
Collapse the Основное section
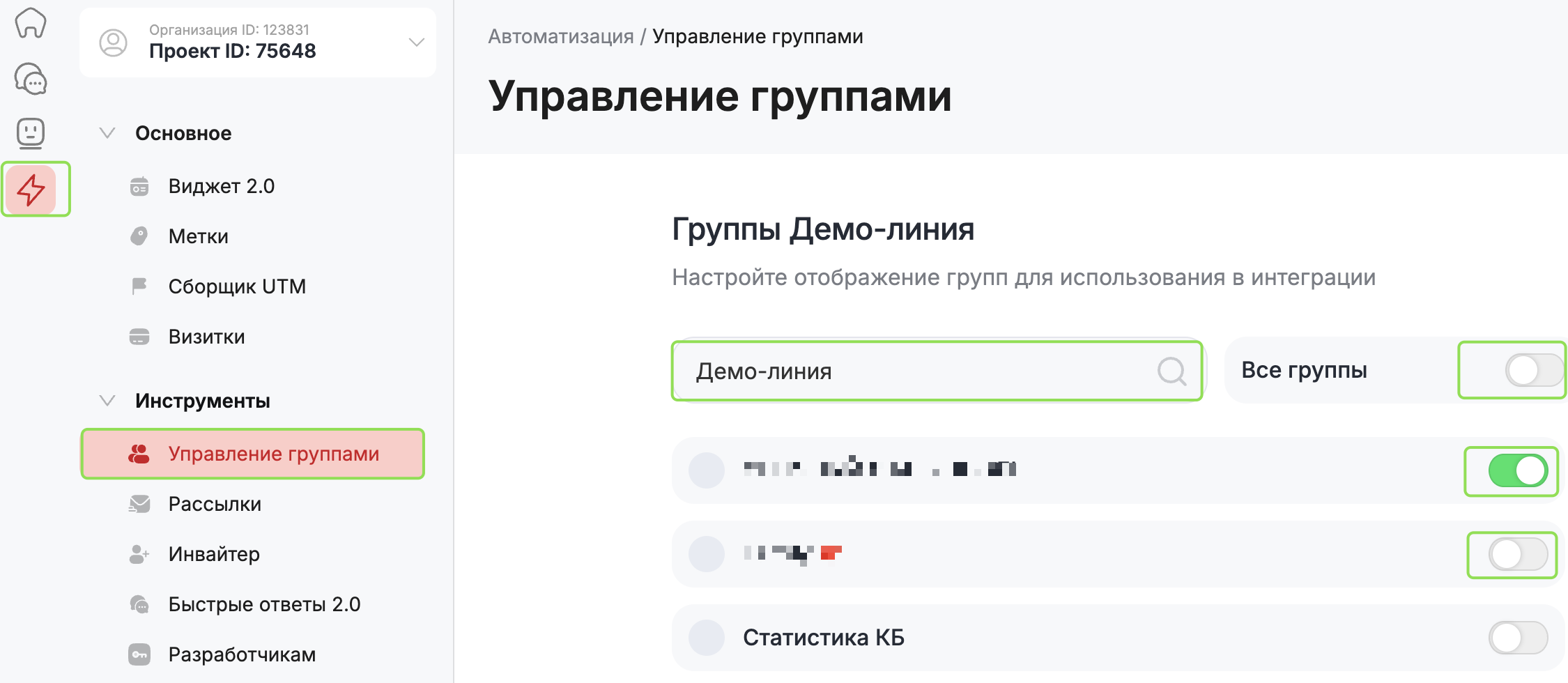pyautogui.click(x=107, y=133)
